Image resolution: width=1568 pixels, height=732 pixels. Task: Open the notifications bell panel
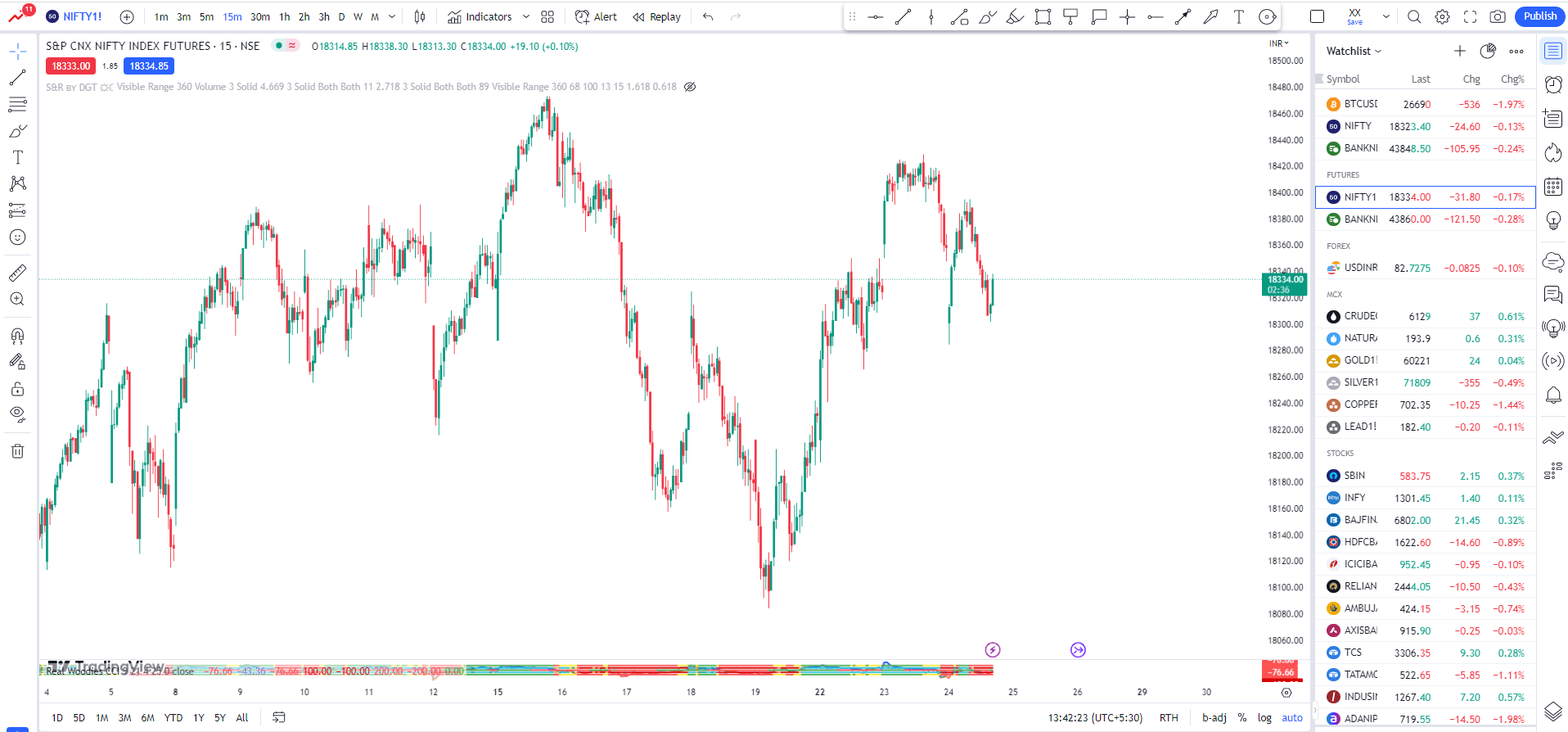coord(1552,395)
